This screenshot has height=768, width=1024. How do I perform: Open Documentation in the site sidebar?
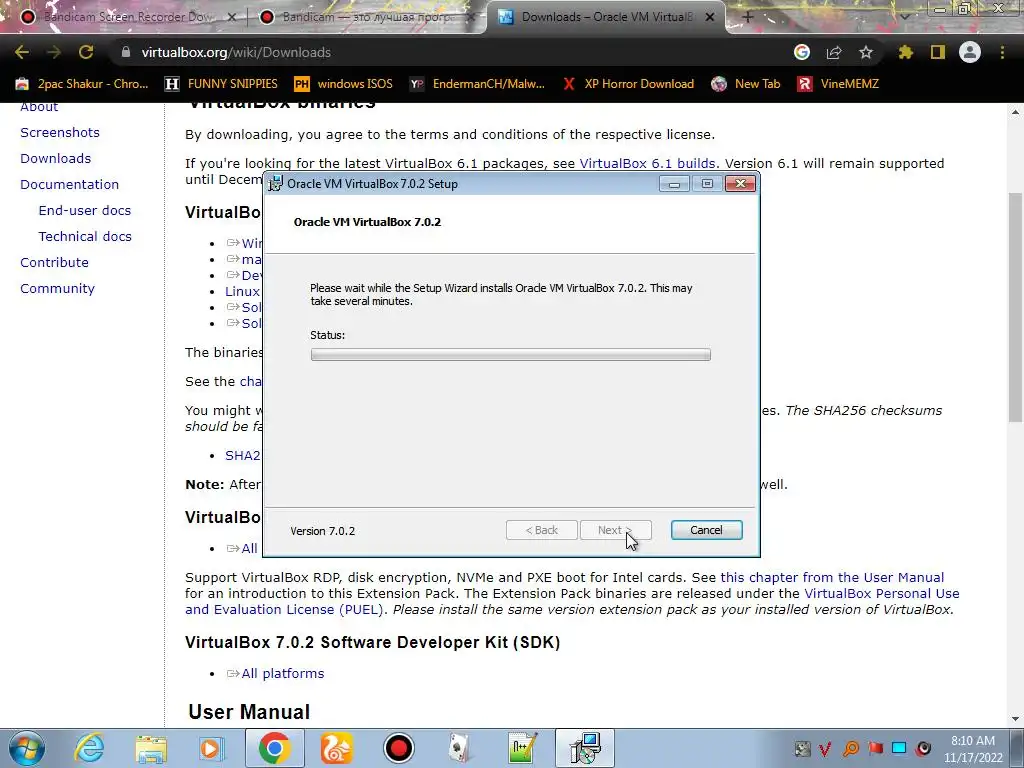[x=69, y=185]
